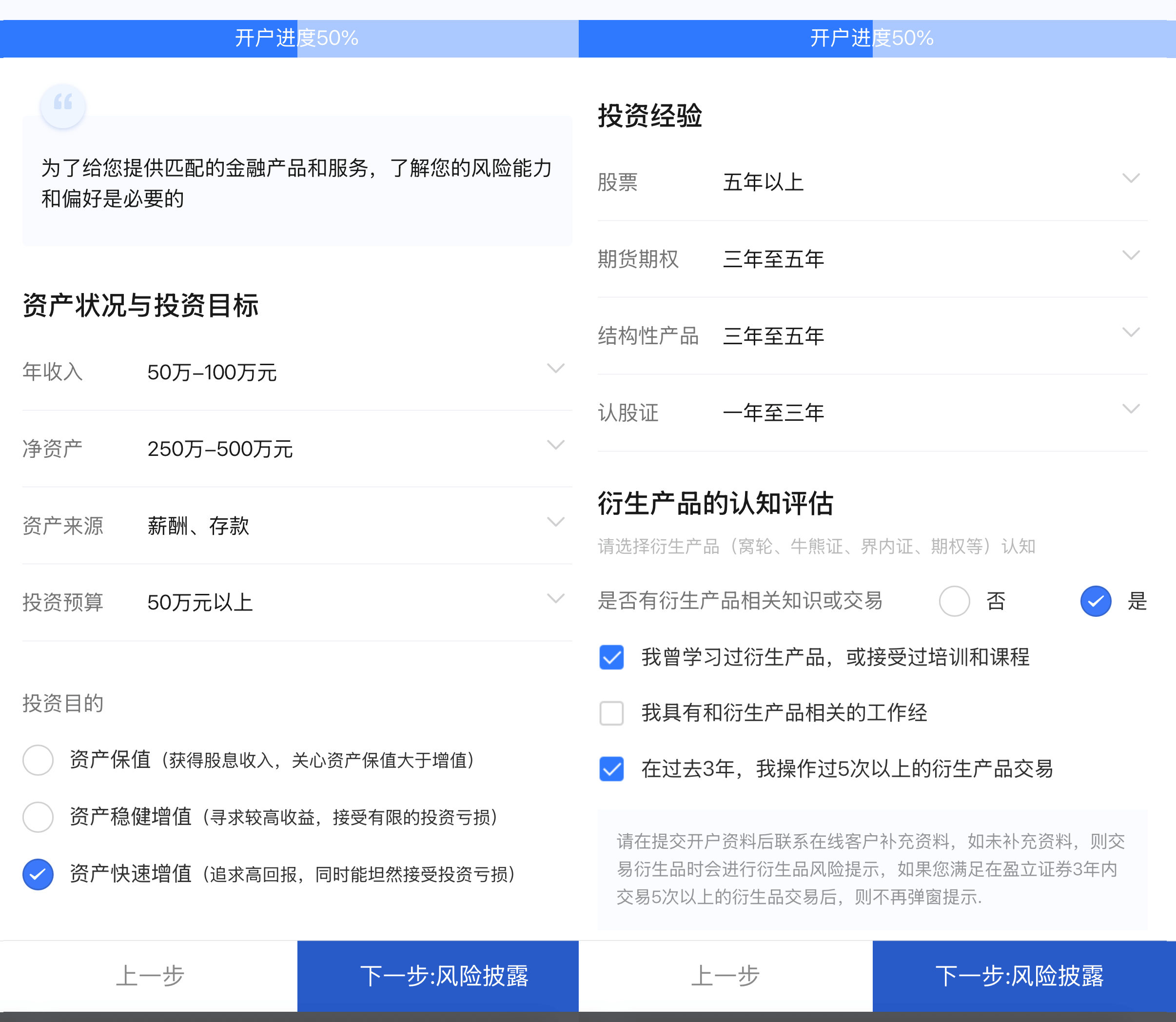Check 我具有和衍生产品相关的工作经 checkbox
Screen dimensions: 1176x1022
[x=611, y=713]
